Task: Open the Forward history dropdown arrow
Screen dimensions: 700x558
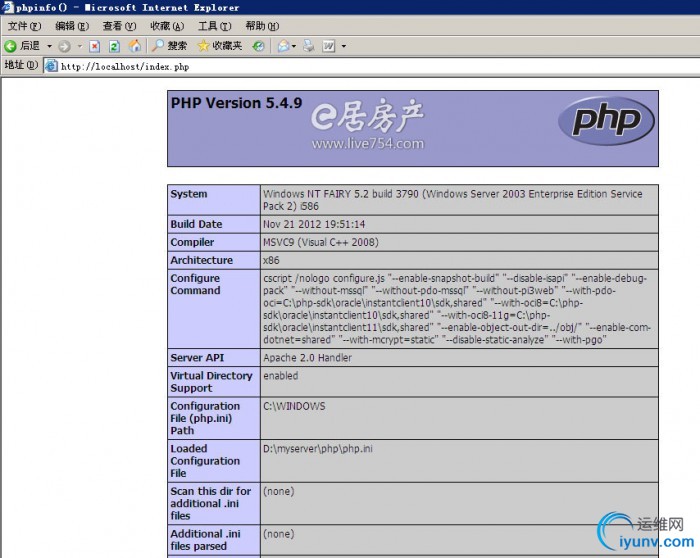Action: click(x=80, y=46)
